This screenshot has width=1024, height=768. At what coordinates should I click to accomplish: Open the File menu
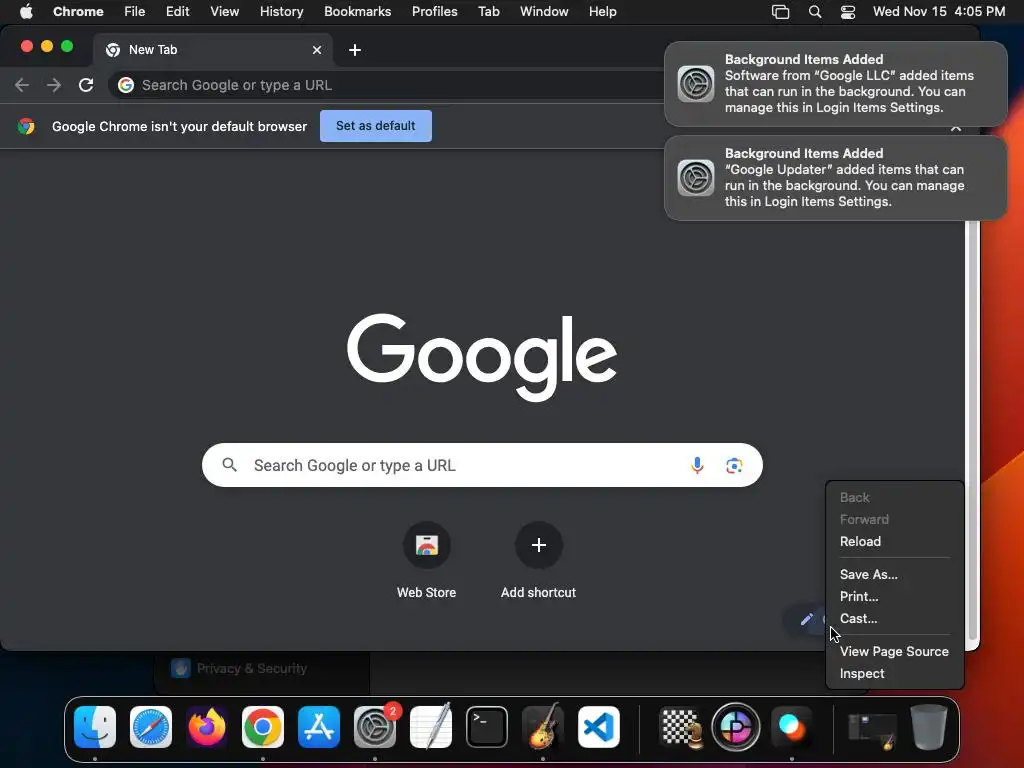135,12
